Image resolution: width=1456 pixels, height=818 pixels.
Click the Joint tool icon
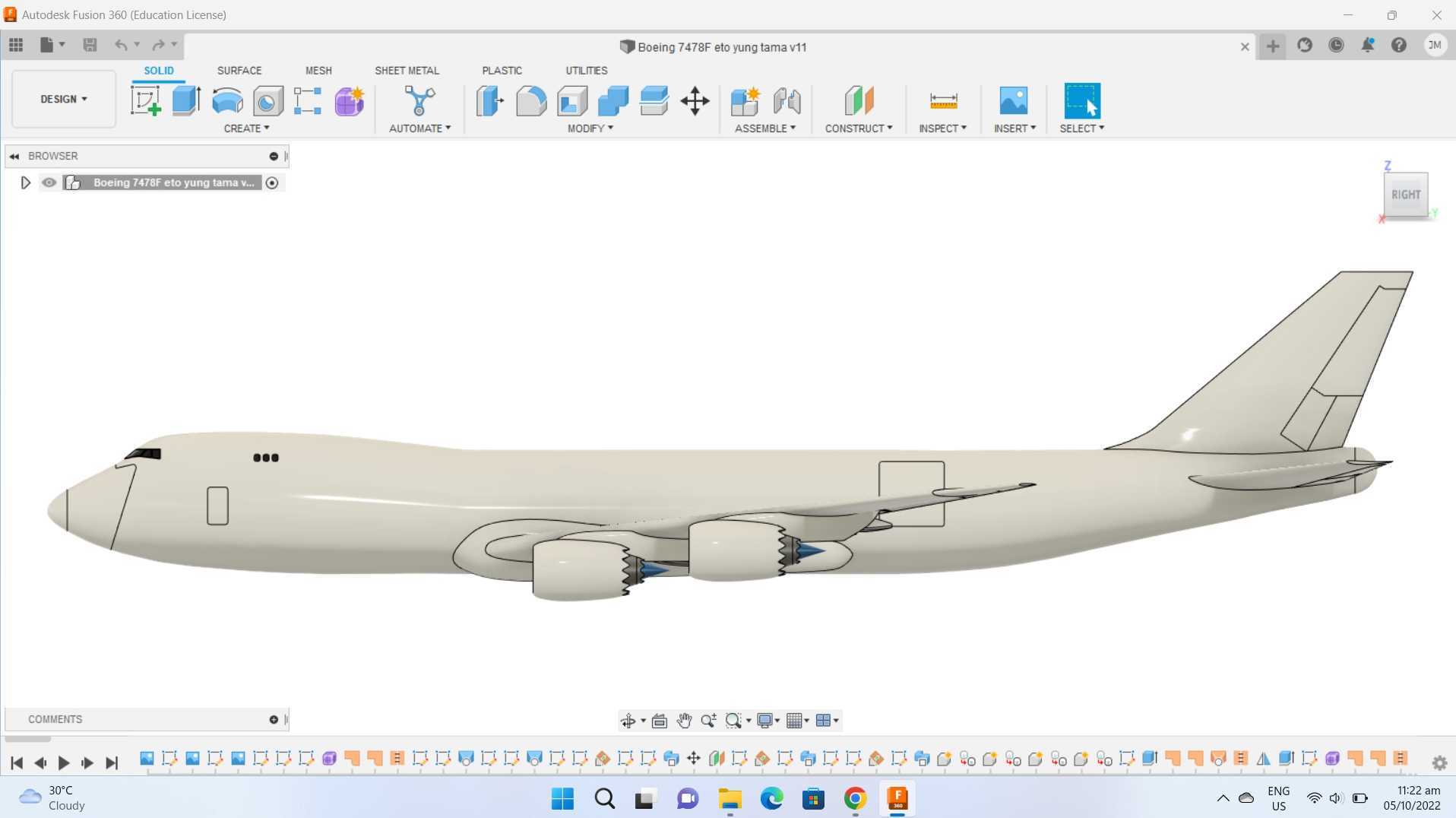(x=787, y=100)
